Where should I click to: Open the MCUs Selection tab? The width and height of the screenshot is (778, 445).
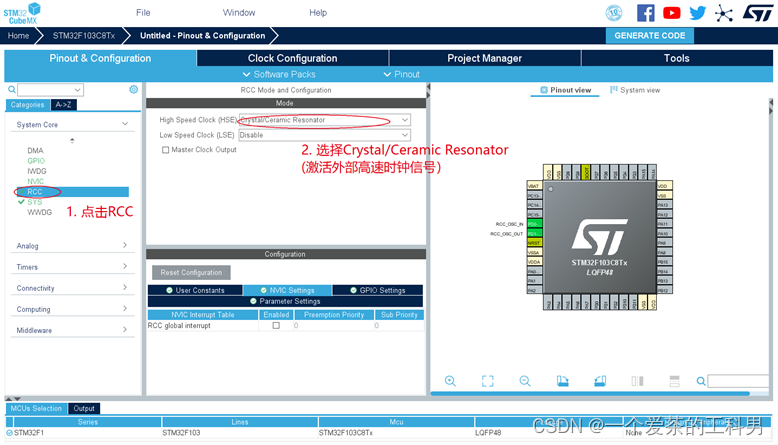click(x=36, y=408)
